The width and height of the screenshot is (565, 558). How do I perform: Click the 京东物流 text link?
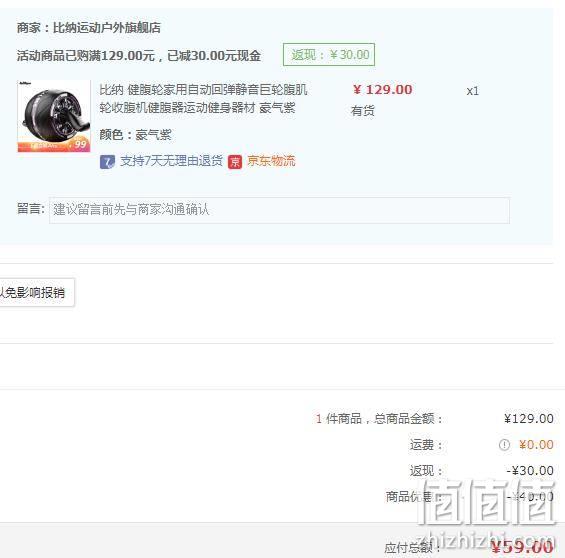click(271, 161)
